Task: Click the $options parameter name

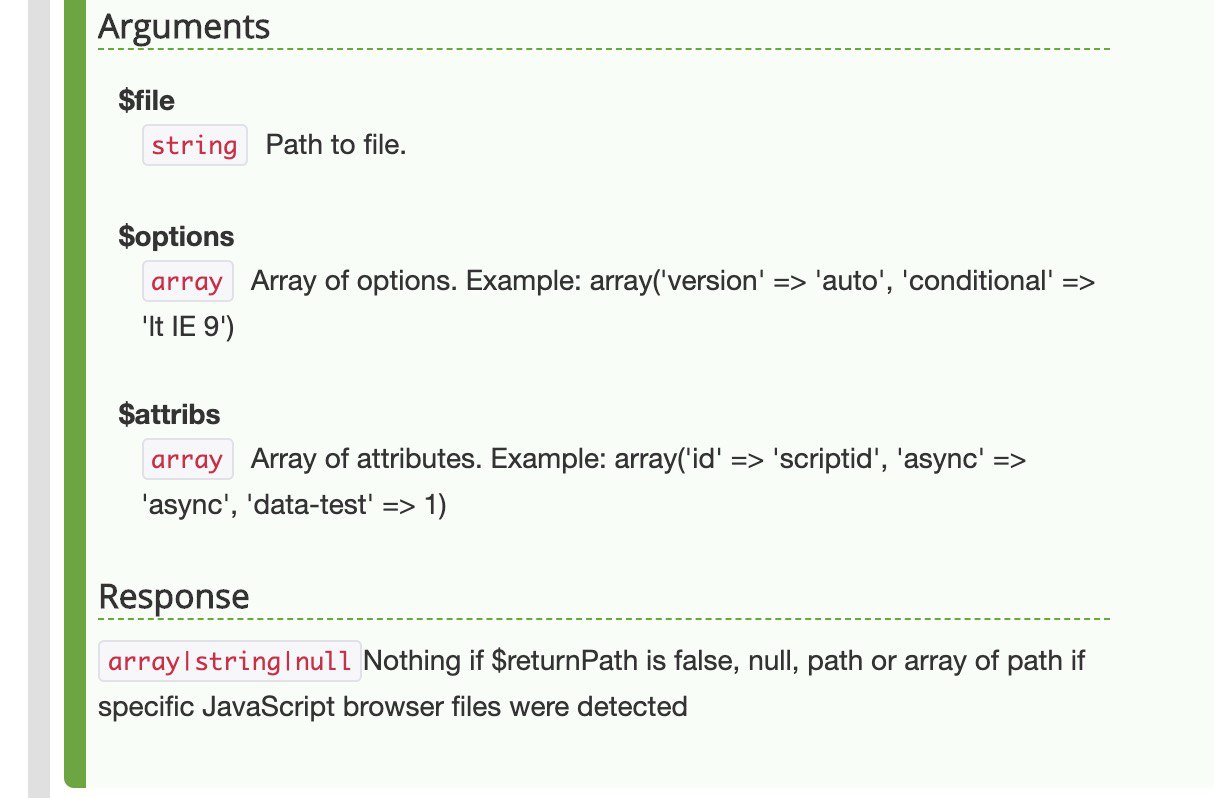Action: pos(176,237)
